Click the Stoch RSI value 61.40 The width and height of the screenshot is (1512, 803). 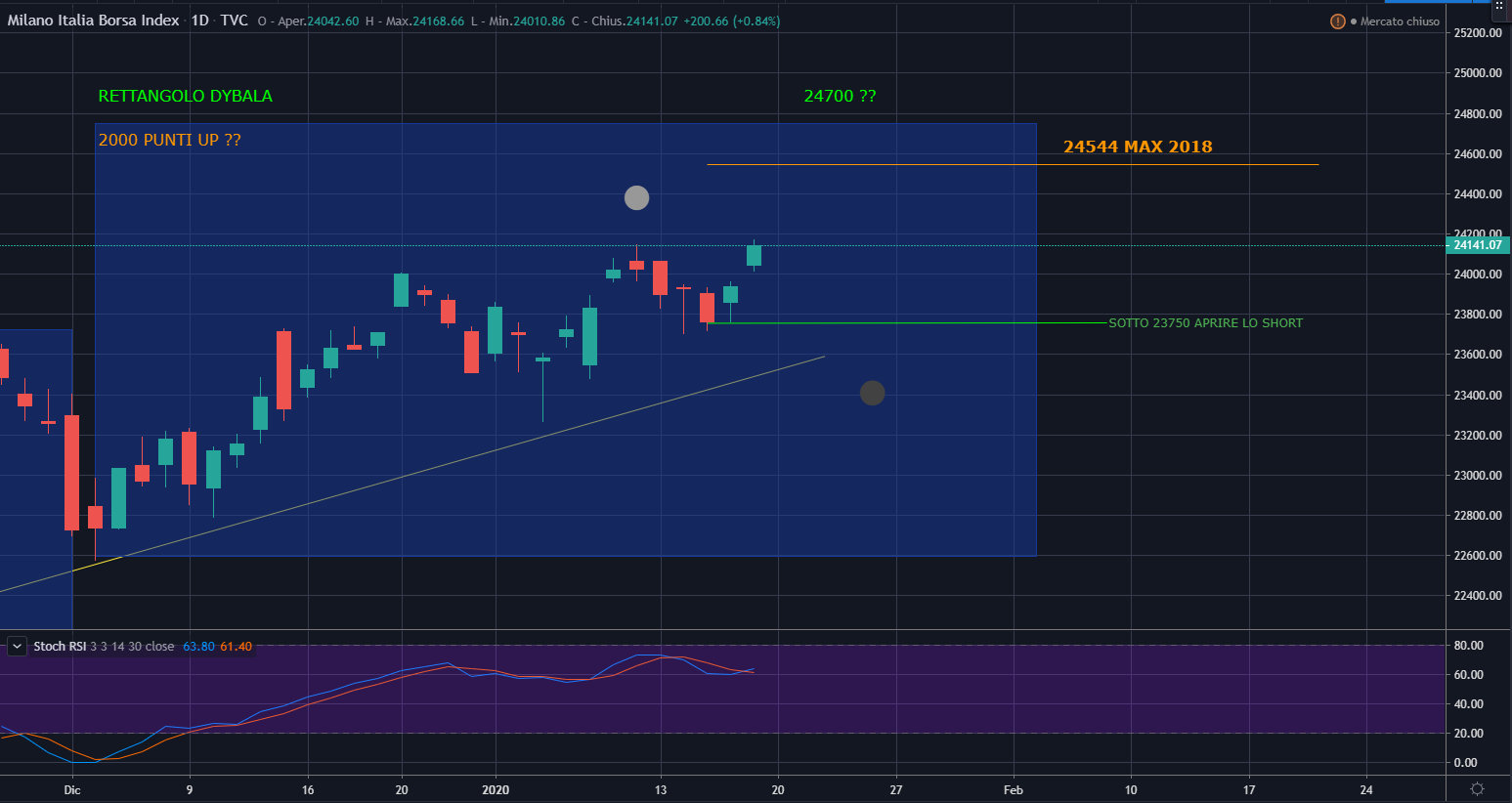point(236,647)
